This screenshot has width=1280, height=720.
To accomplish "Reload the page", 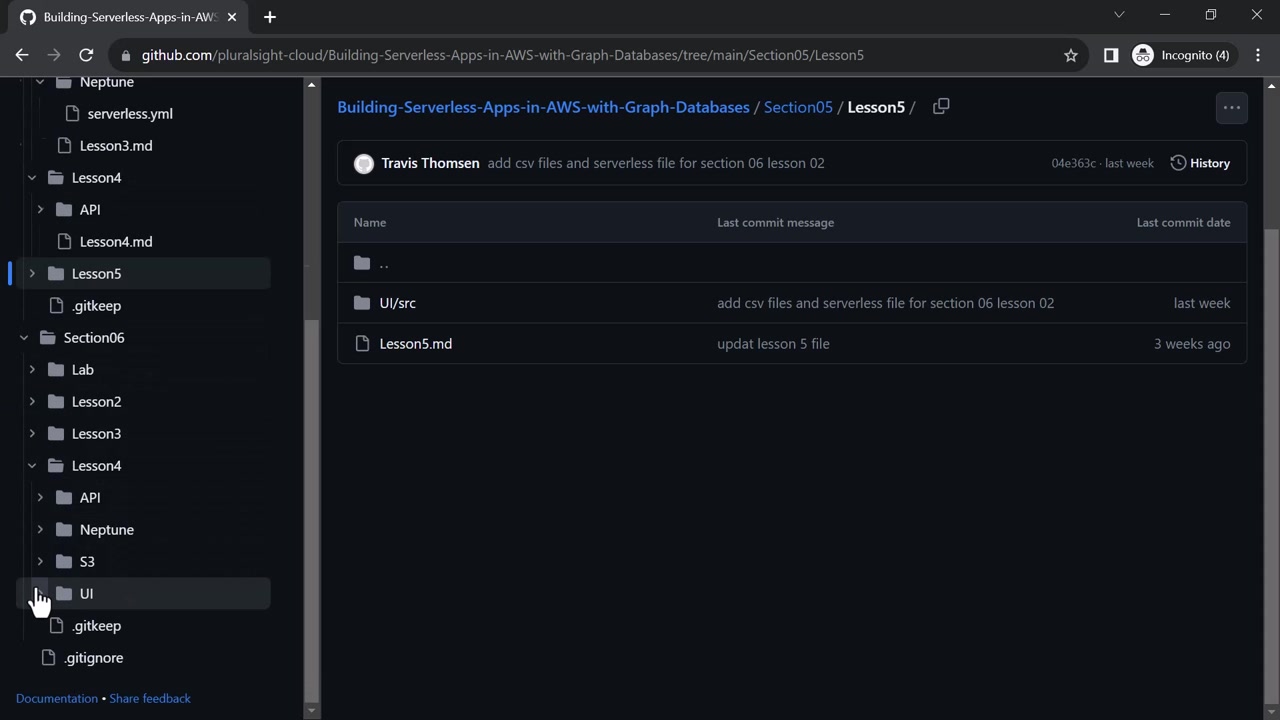I will (x=86, y=55).
